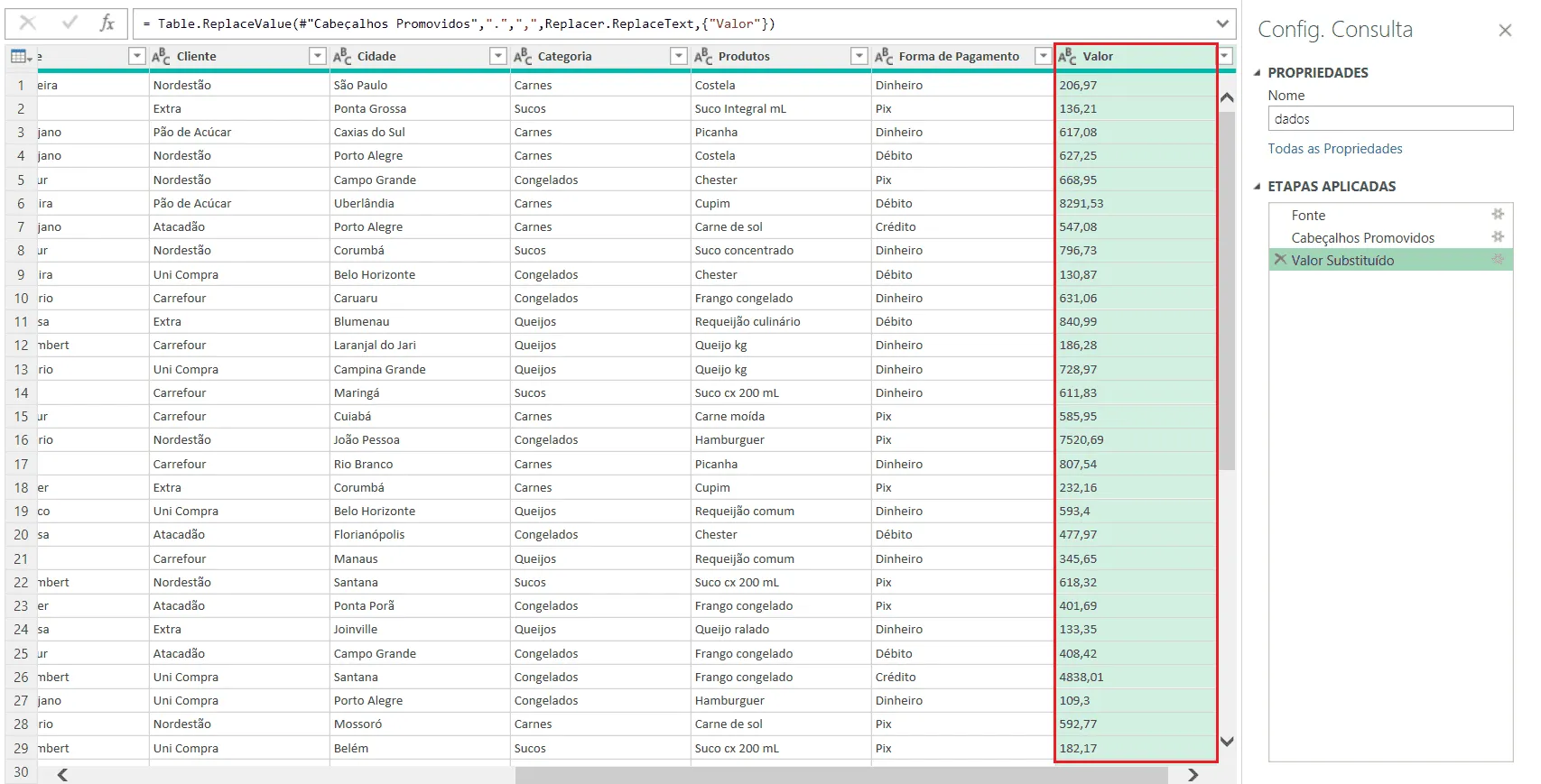
Task: Expand the formula bar with the chevron
Action: 1222,23
